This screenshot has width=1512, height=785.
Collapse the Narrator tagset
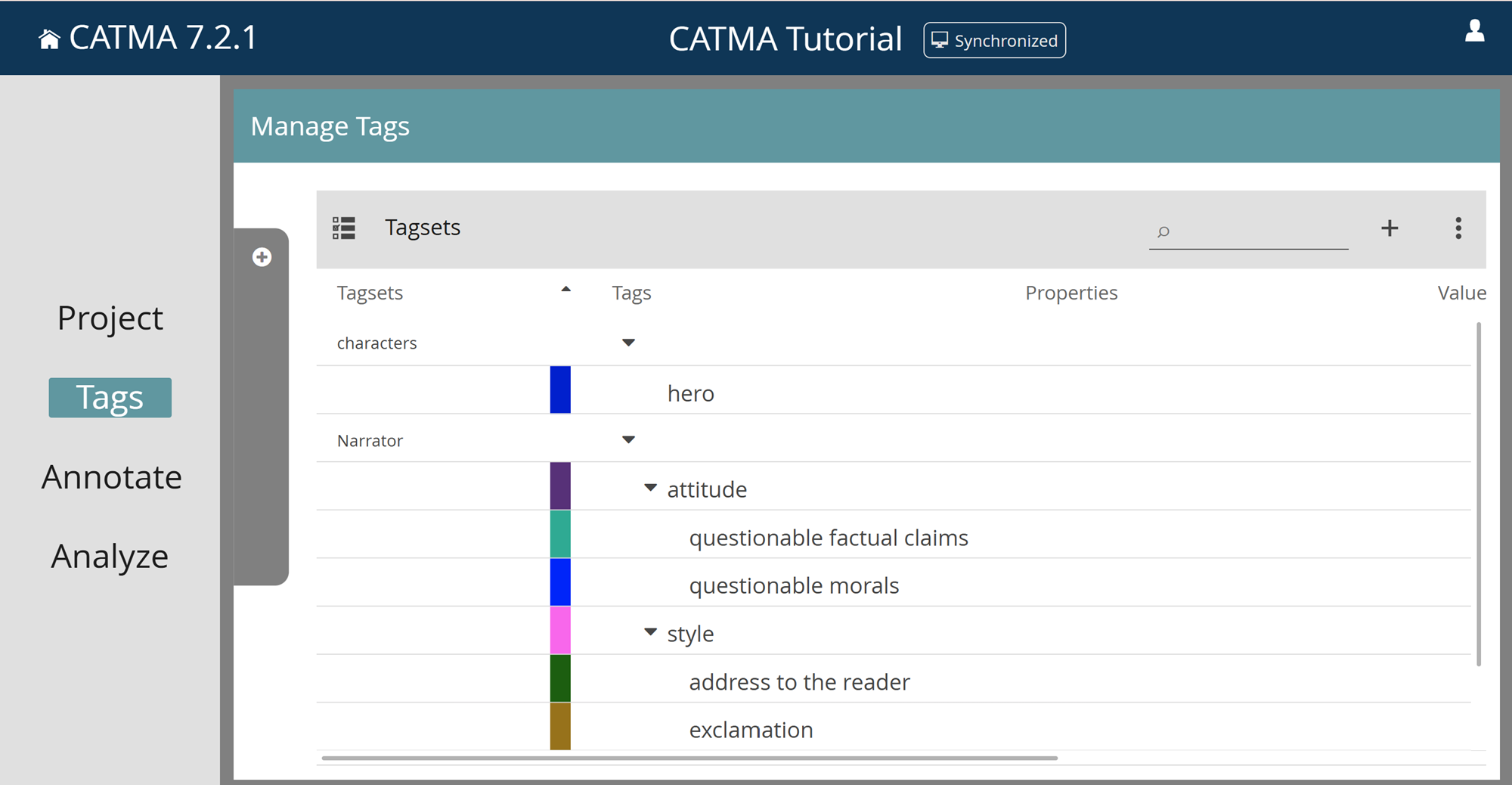(628, 439)
